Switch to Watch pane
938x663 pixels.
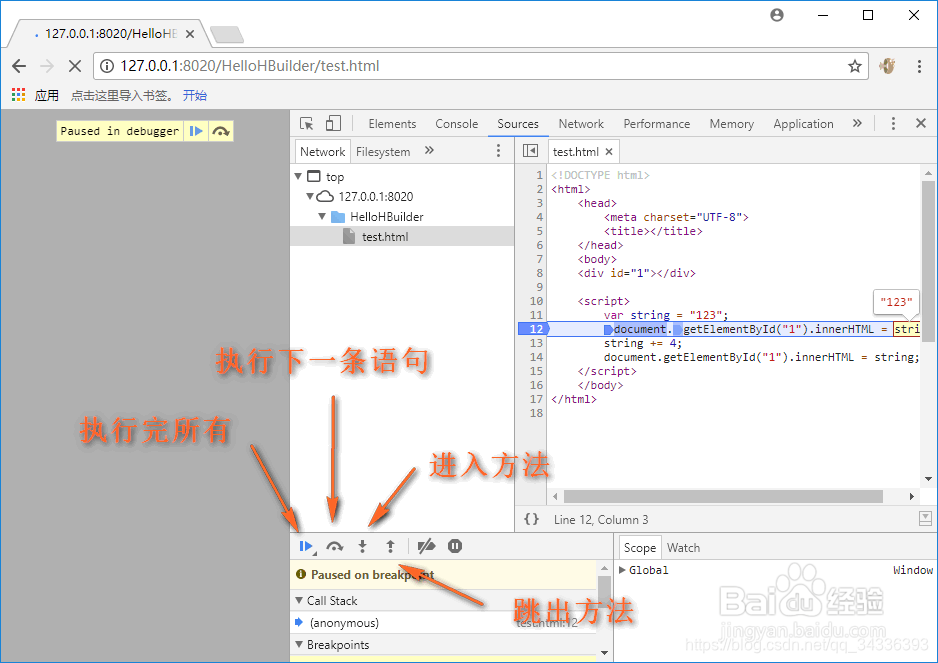(683, 548)
